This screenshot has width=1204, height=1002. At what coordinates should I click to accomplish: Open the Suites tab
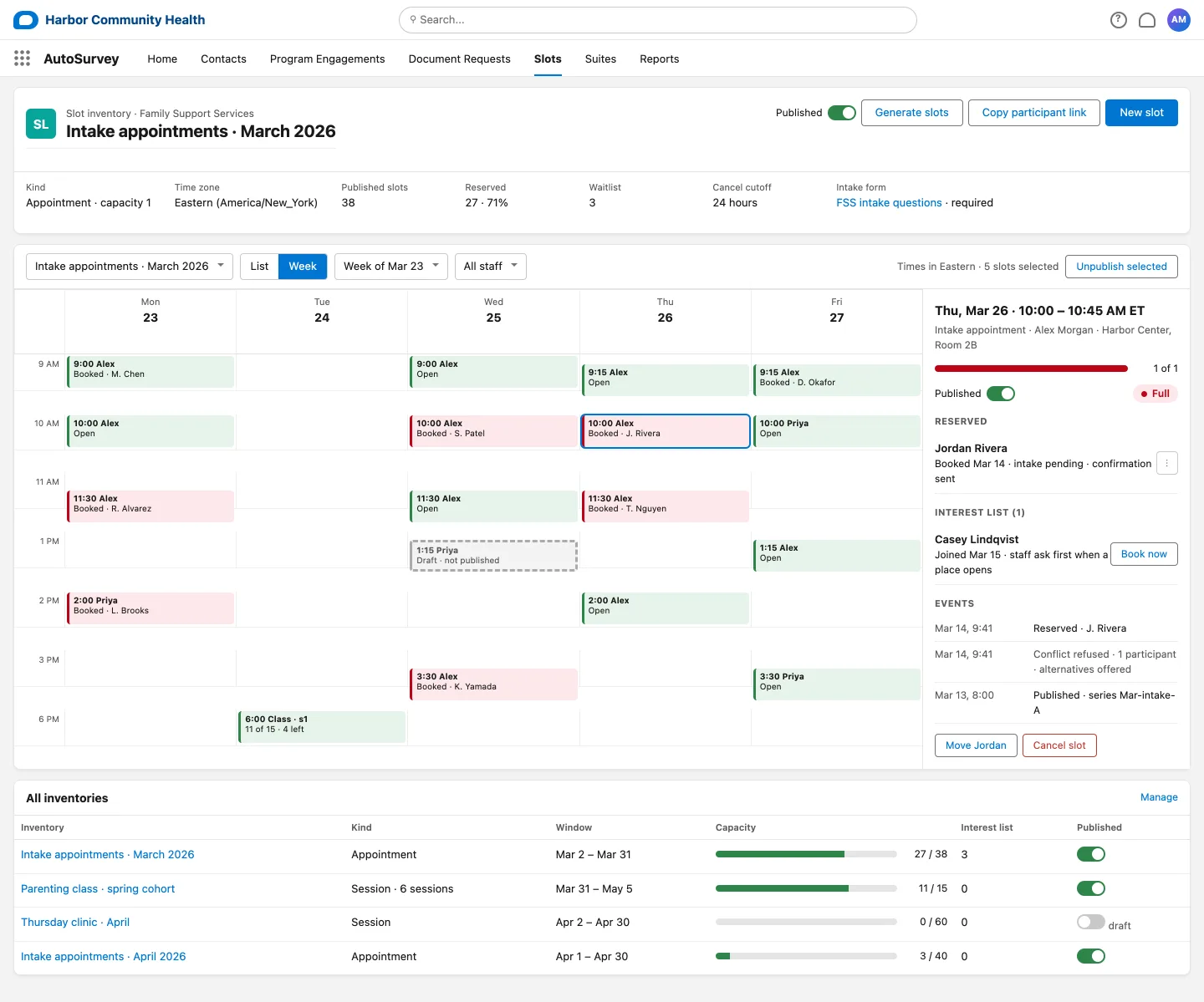(600, 59)
